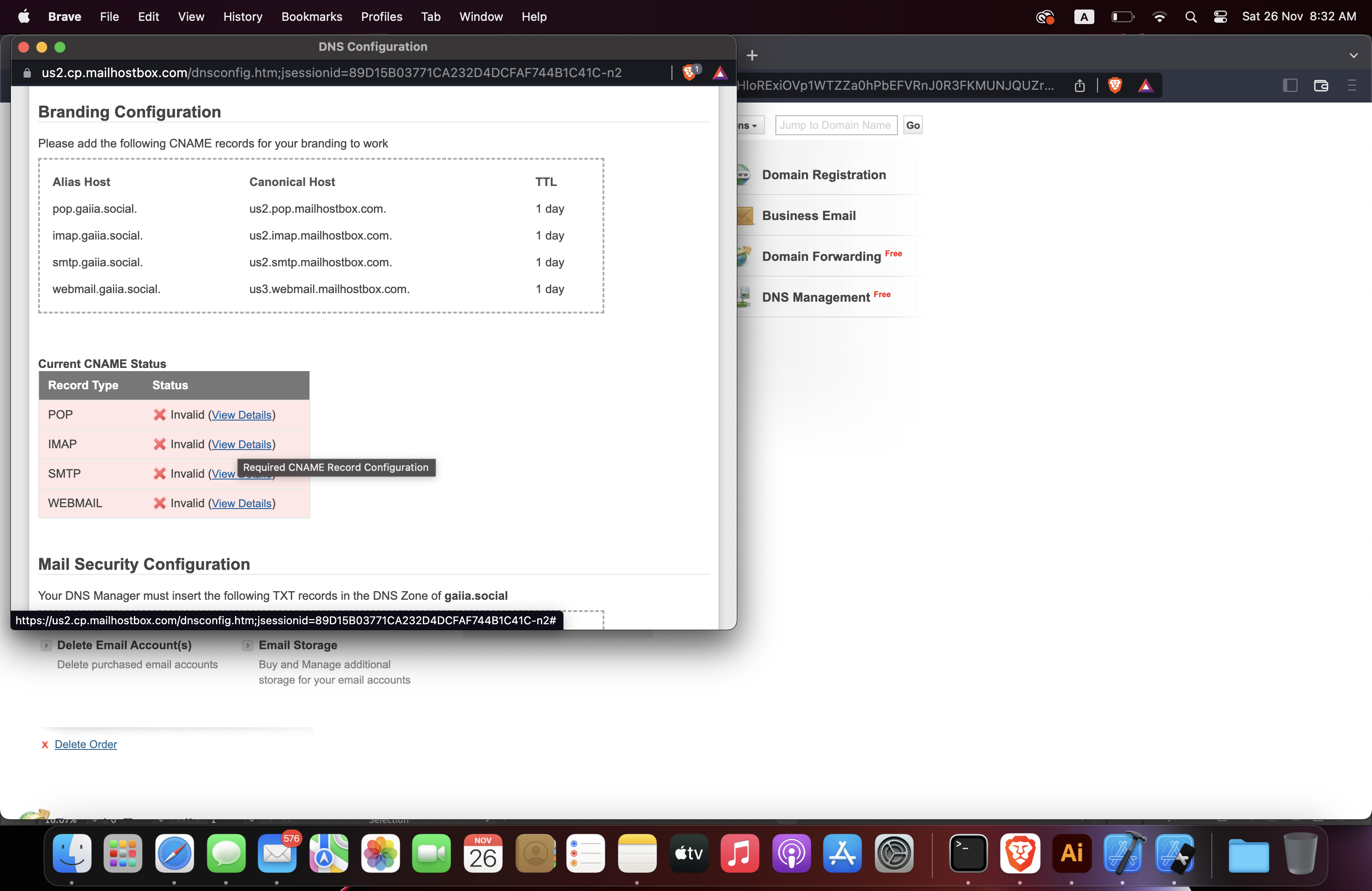Open Xcode from the dock

point(1123,853)
